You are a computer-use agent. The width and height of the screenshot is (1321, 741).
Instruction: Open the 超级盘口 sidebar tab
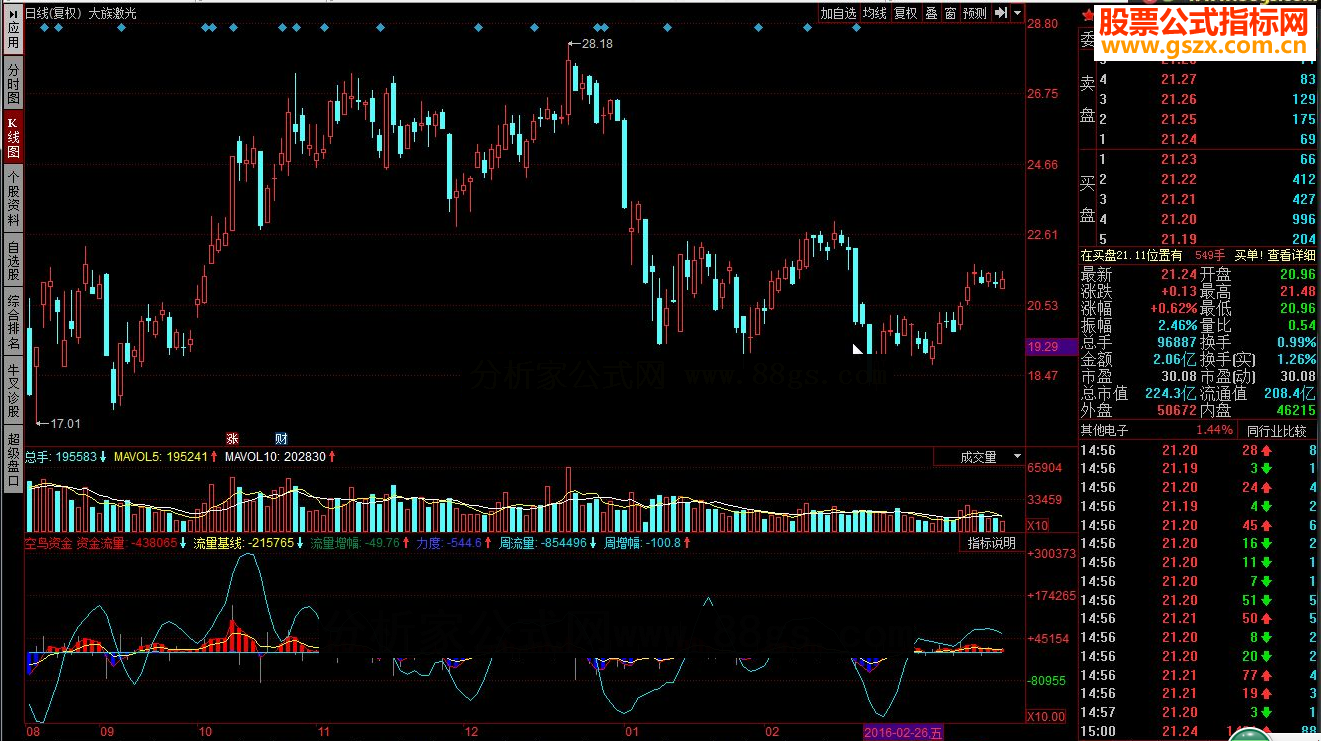pyautogui.click(x=13, y=459)
